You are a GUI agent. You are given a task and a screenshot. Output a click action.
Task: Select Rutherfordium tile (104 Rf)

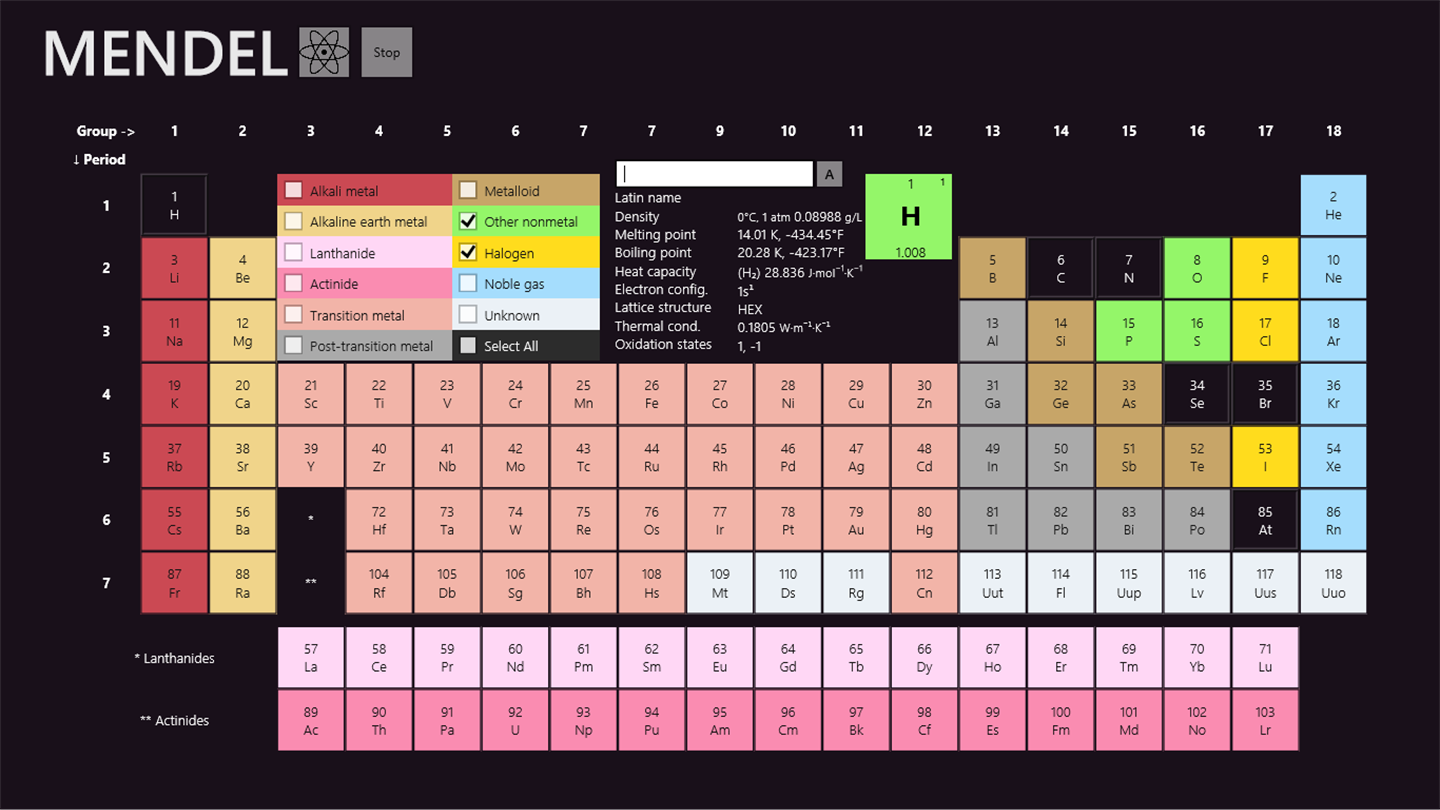[x=379, y=583]
